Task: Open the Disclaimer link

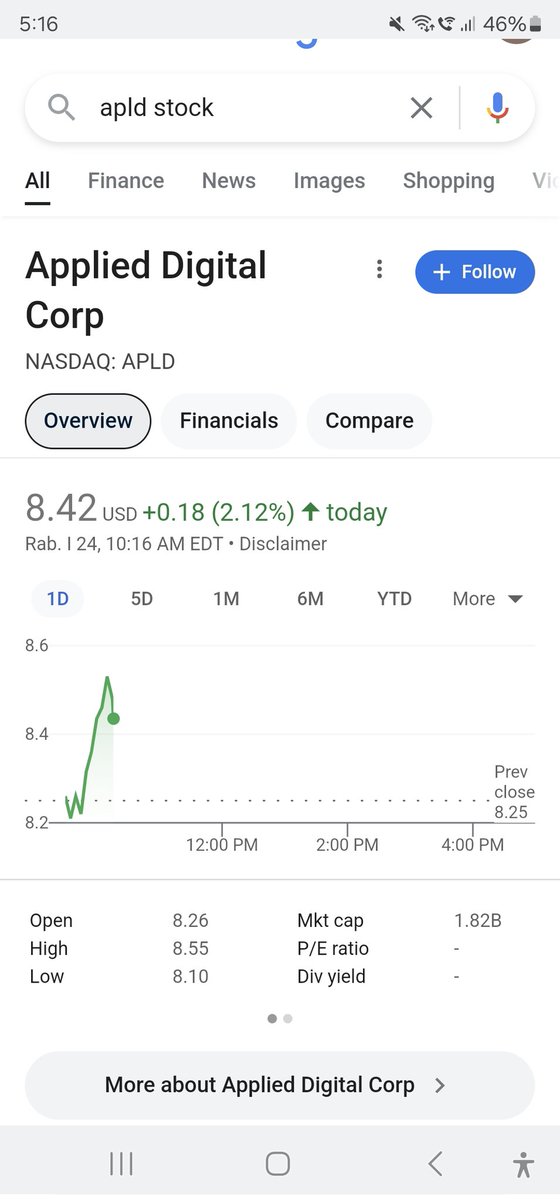Action: 283,544
